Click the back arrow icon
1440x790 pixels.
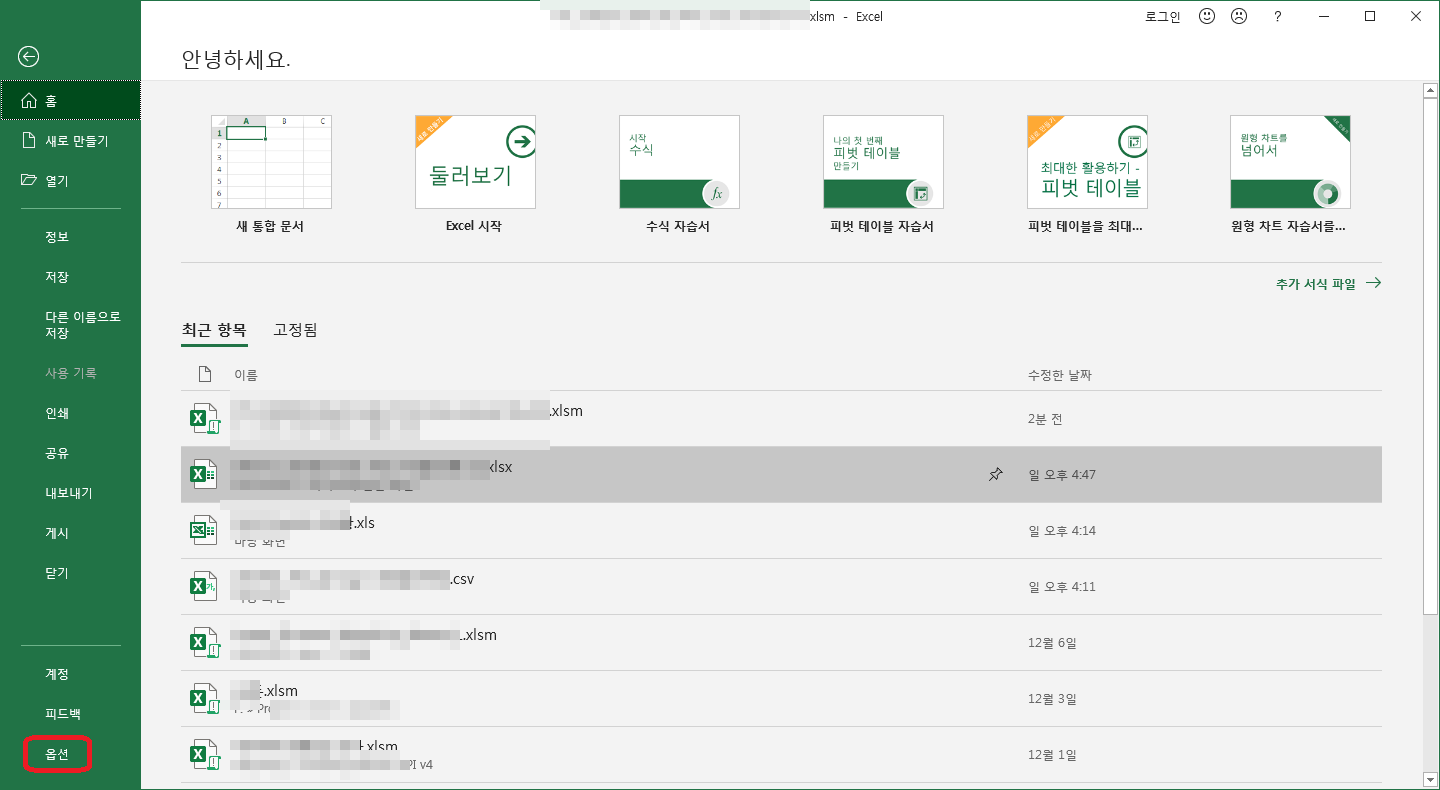[29, 57]
